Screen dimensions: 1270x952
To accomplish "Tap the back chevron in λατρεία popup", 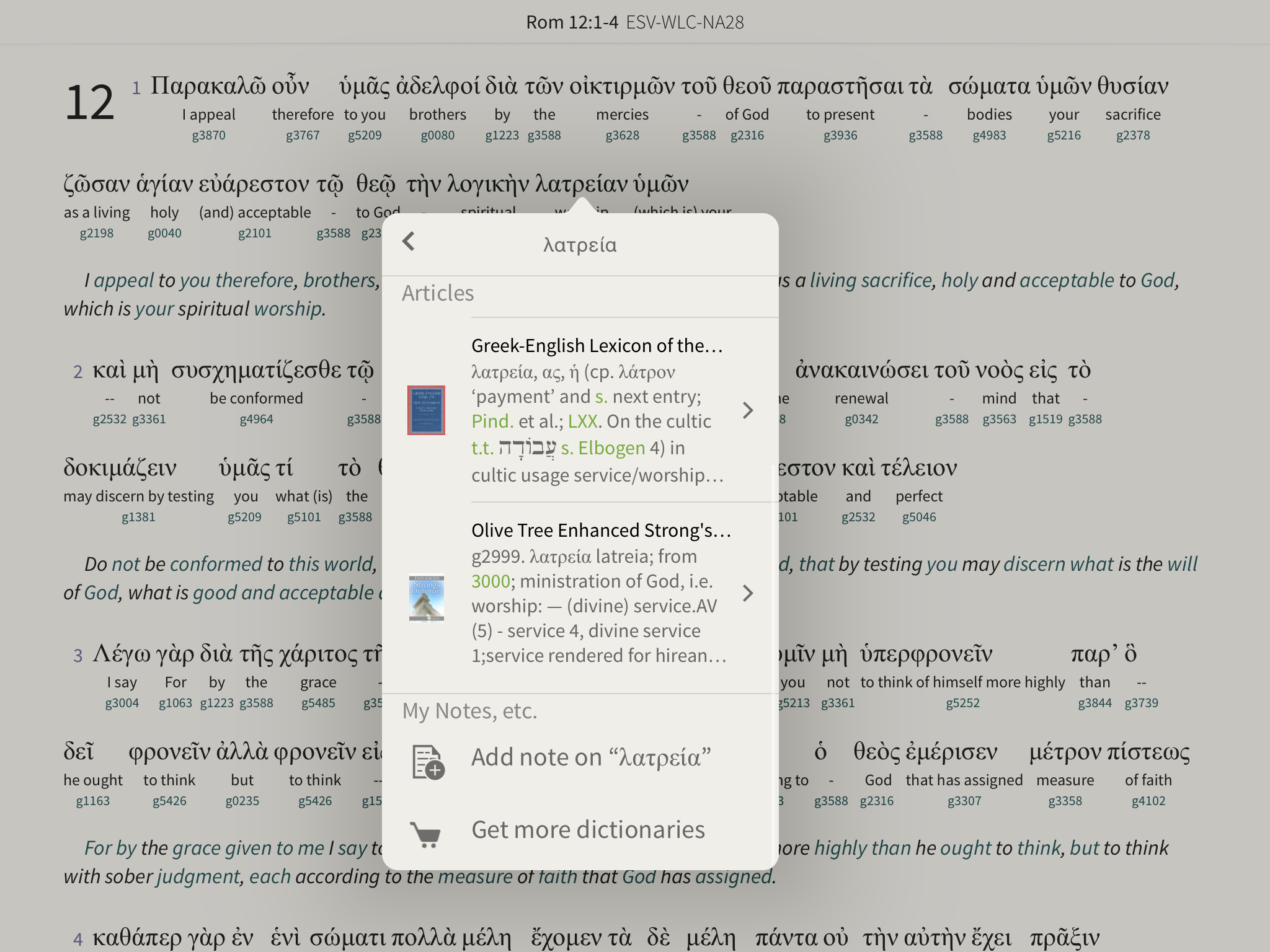I will coord(408,242).
